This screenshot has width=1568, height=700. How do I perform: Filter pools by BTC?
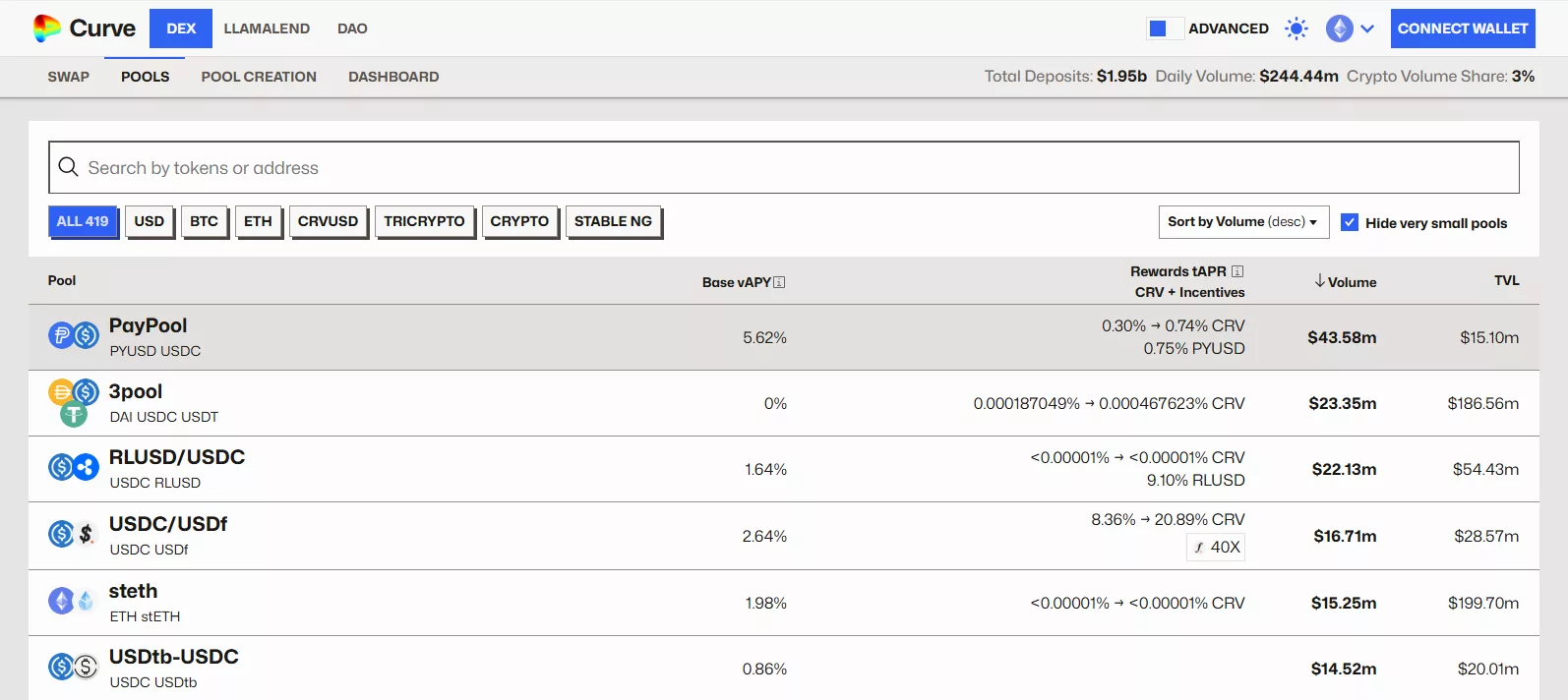205,221
